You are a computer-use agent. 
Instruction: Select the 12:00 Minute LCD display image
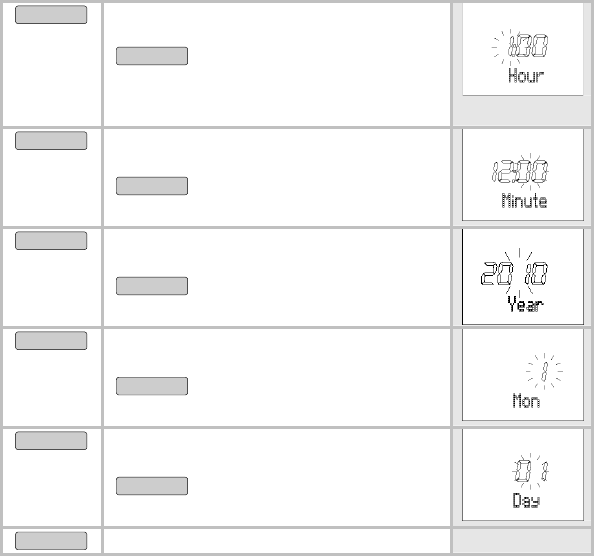point(523,175)
